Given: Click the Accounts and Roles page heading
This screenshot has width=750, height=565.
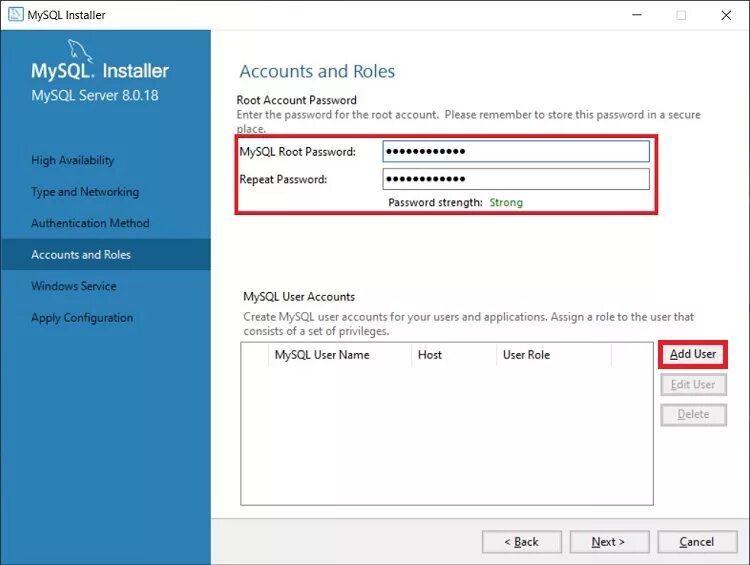Looking at the screenshot, I should [x=317, y=71].
